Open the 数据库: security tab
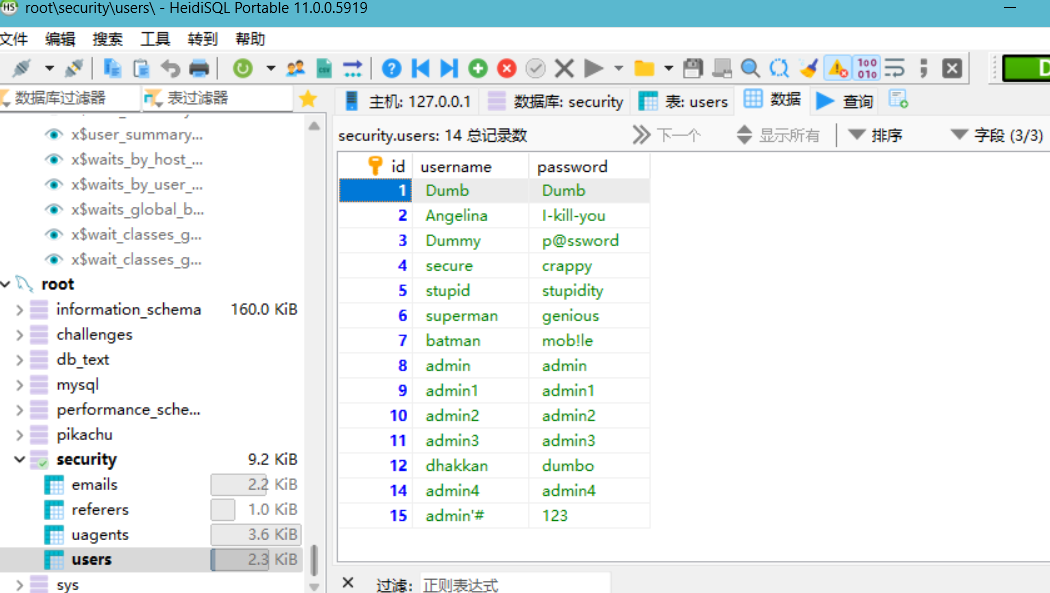 pos(556,101)
